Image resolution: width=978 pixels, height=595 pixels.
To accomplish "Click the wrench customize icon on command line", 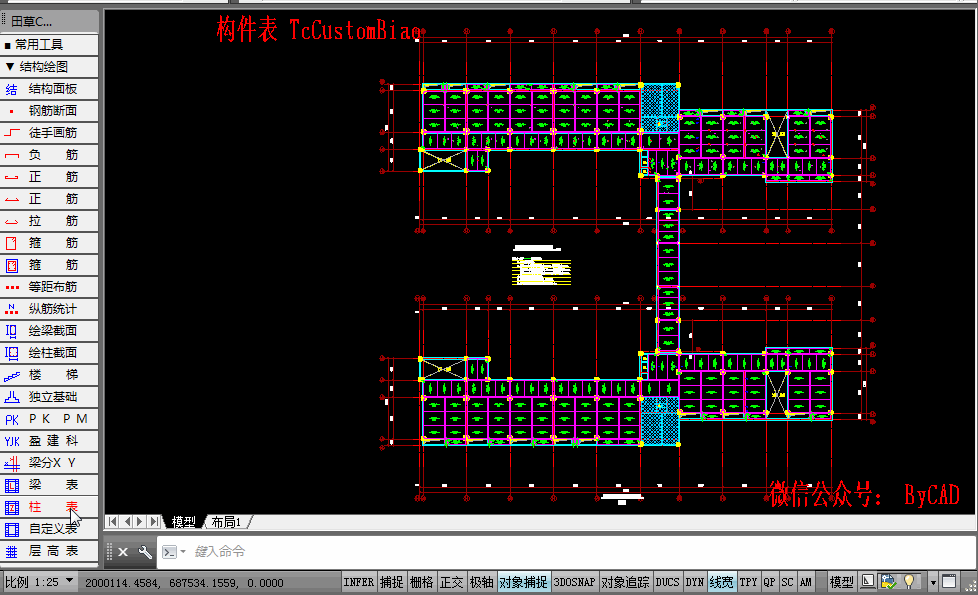I will click(x=145, y=552).
